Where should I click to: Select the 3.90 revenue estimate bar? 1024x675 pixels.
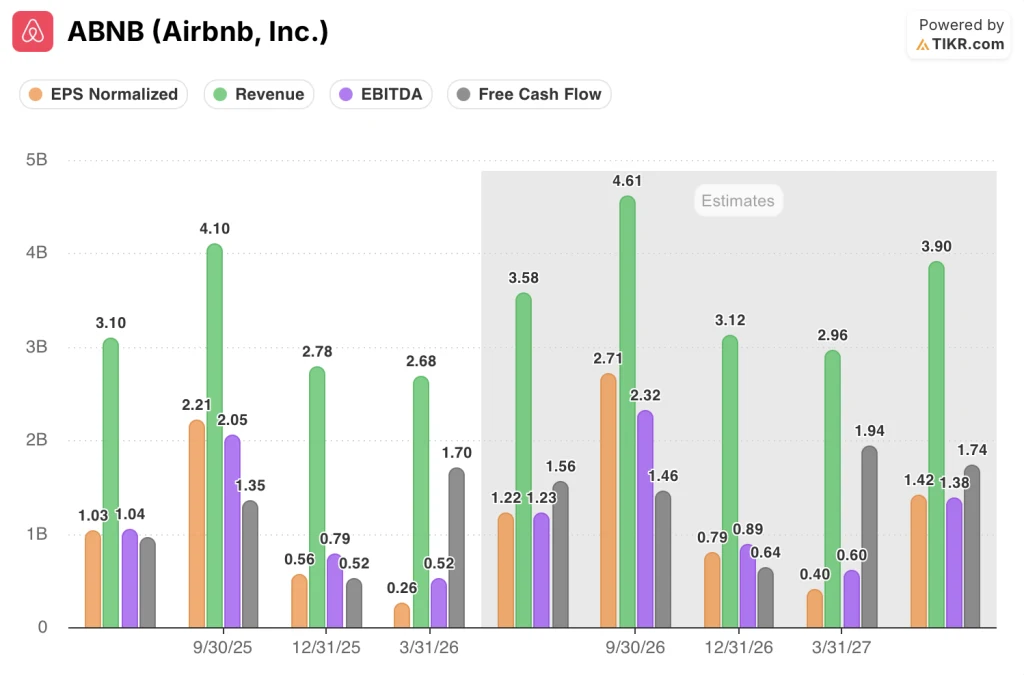click(936, 445)
